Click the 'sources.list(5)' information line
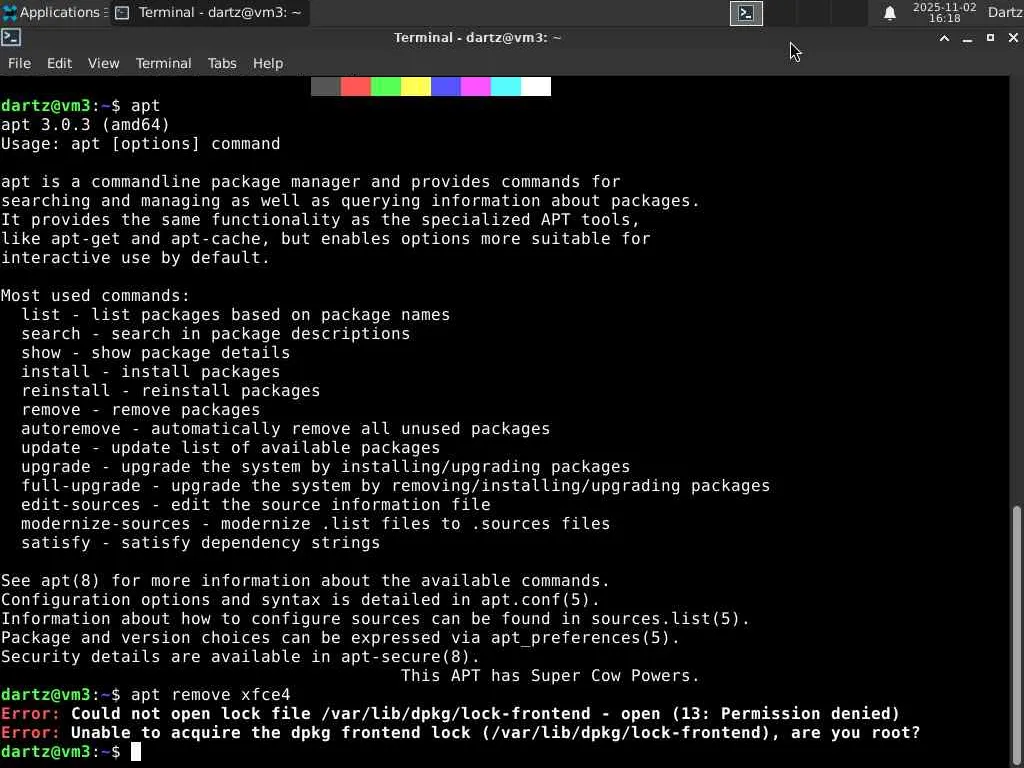1024x768 pixels. pyautogui.click(x=376, y=618)
